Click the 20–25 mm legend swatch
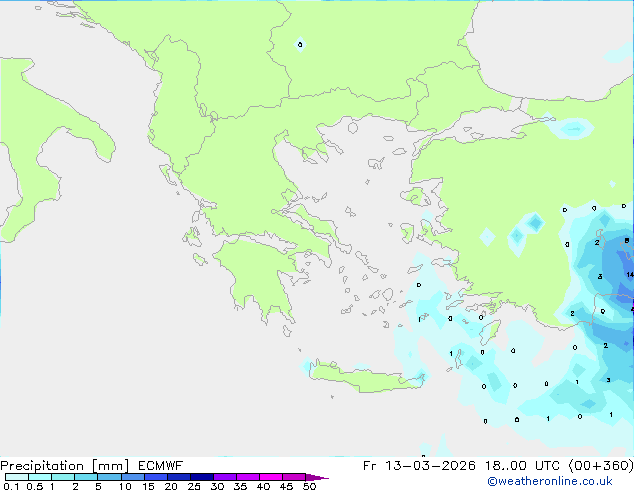The height and width of the screenshot is (490, 634). [x=178, y=477]
